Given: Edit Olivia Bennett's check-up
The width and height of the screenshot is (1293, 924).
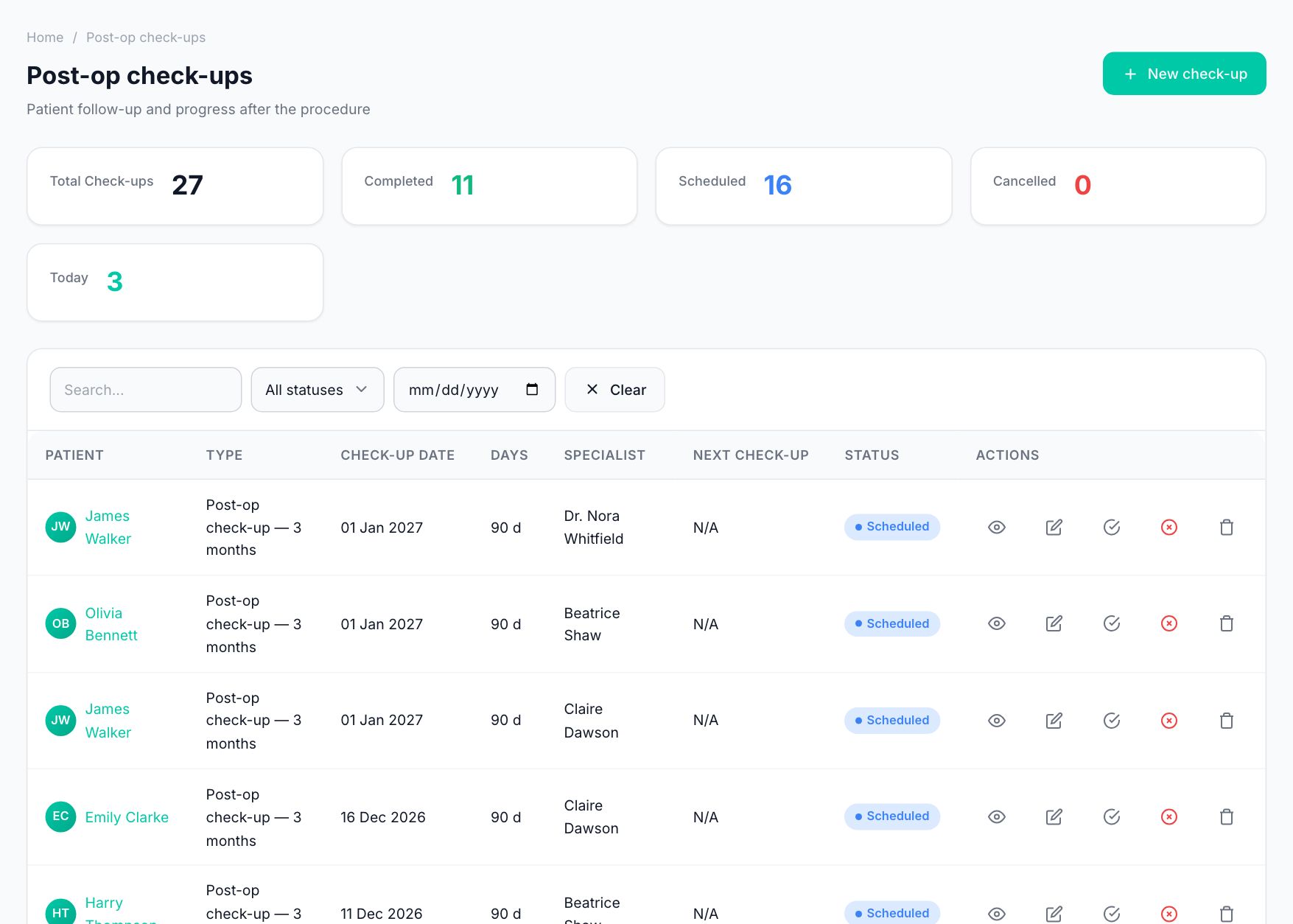Looking at the screenshot, I should tap(1054, 624).
